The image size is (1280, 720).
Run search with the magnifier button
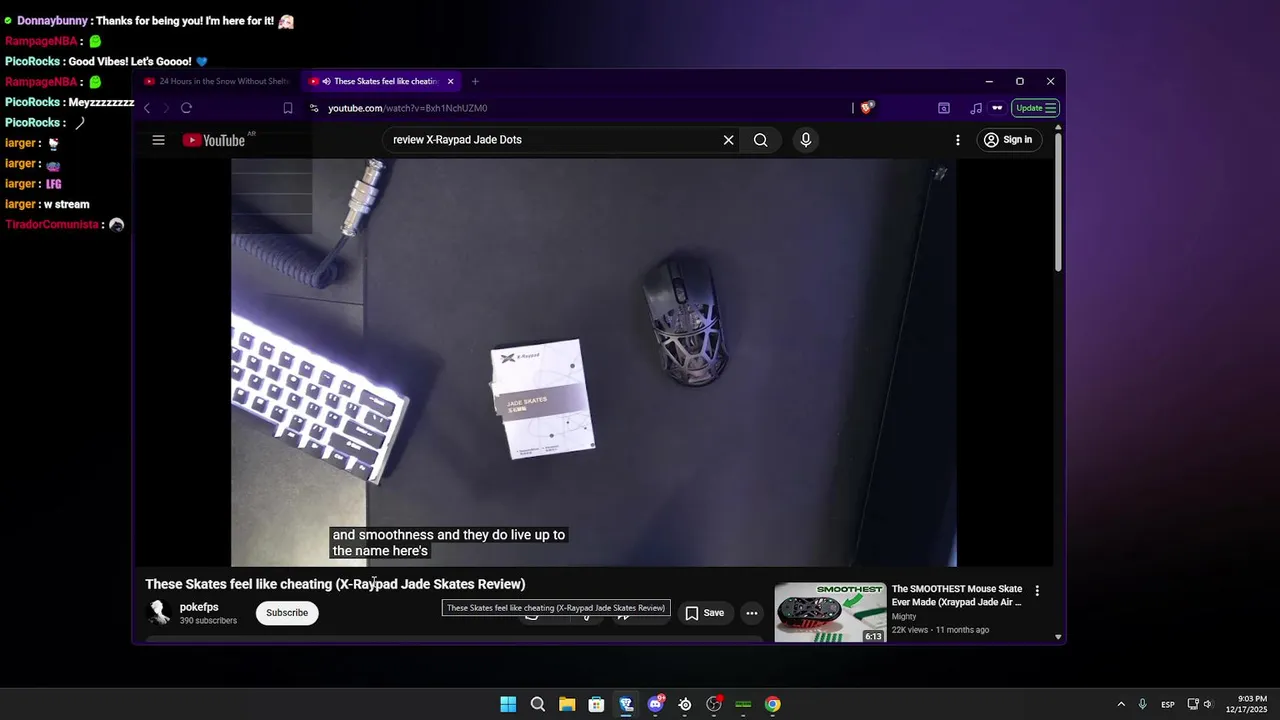point(761,140)
